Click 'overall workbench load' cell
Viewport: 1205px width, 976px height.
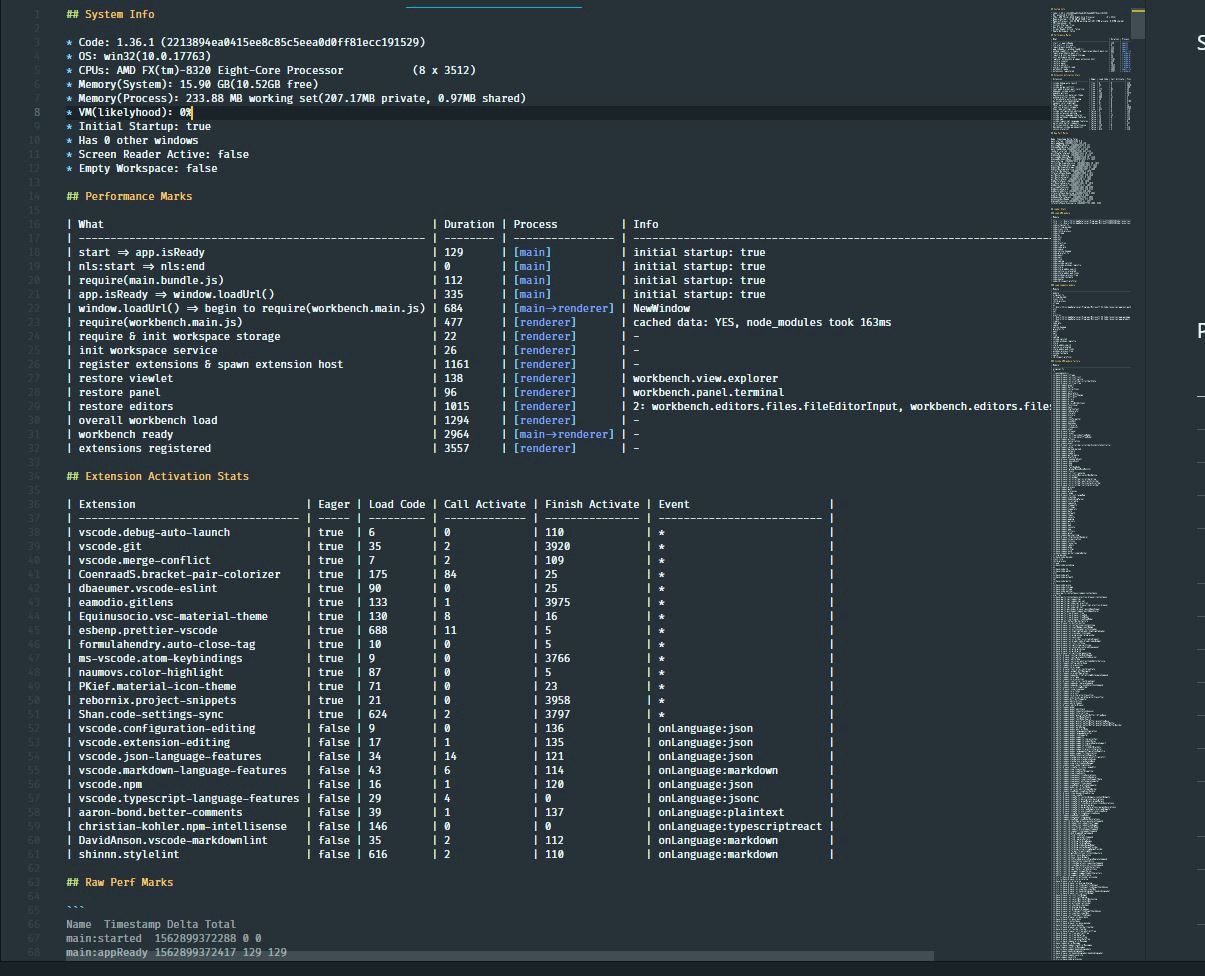(147, 420)
